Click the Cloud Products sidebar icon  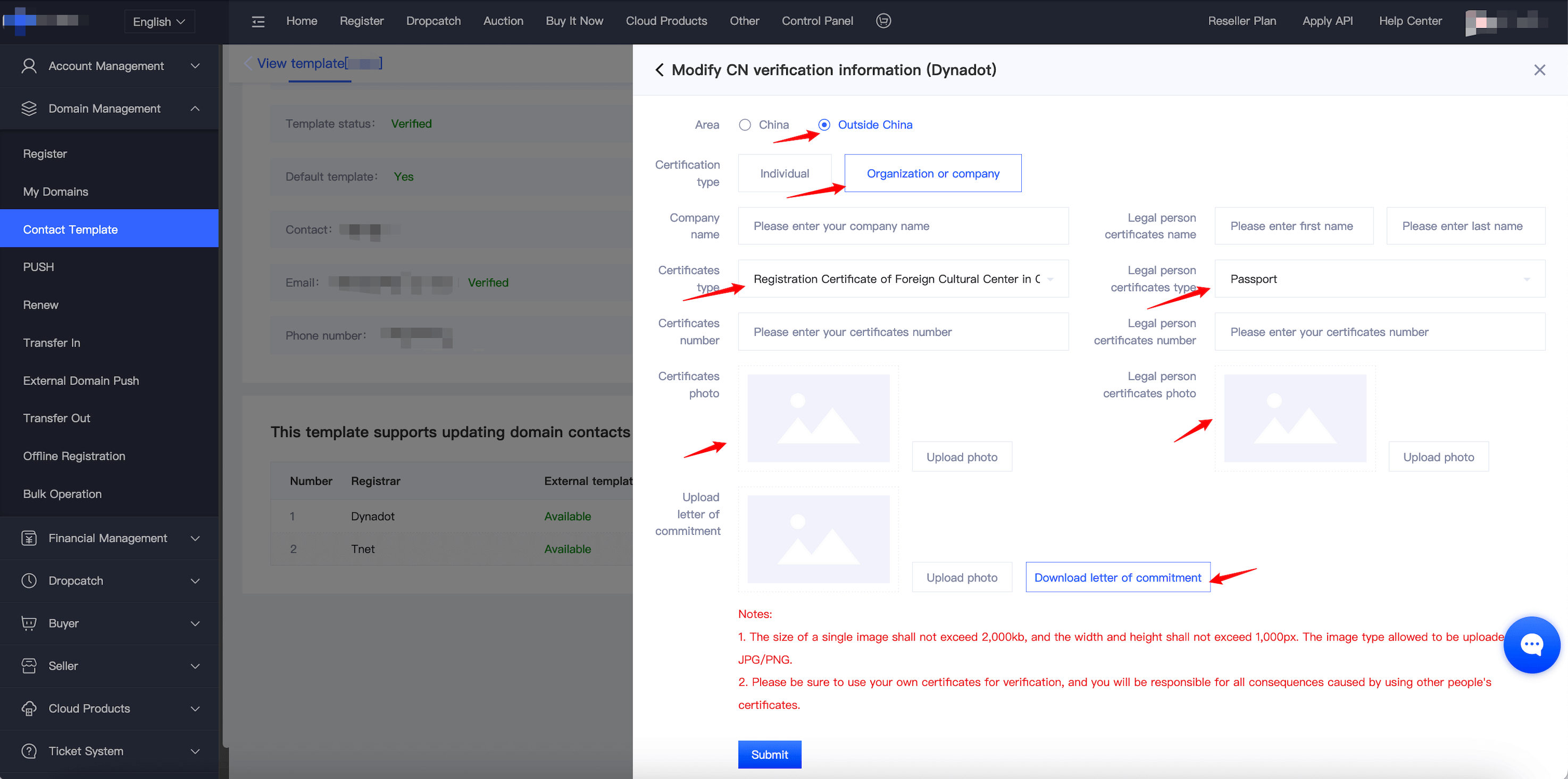(x=29, y=708)
